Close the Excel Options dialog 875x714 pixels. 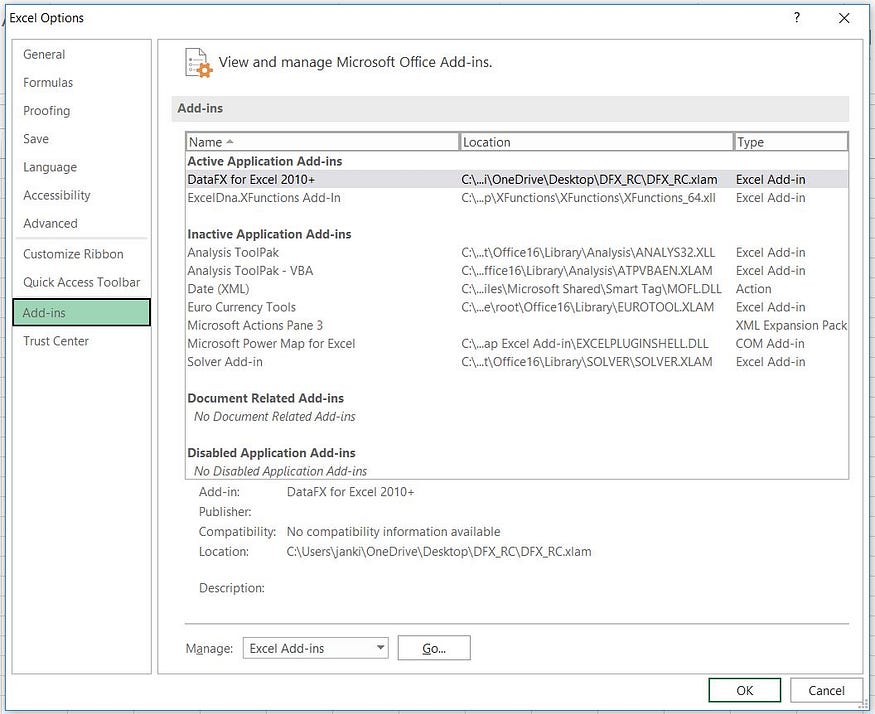click(844, 18)
